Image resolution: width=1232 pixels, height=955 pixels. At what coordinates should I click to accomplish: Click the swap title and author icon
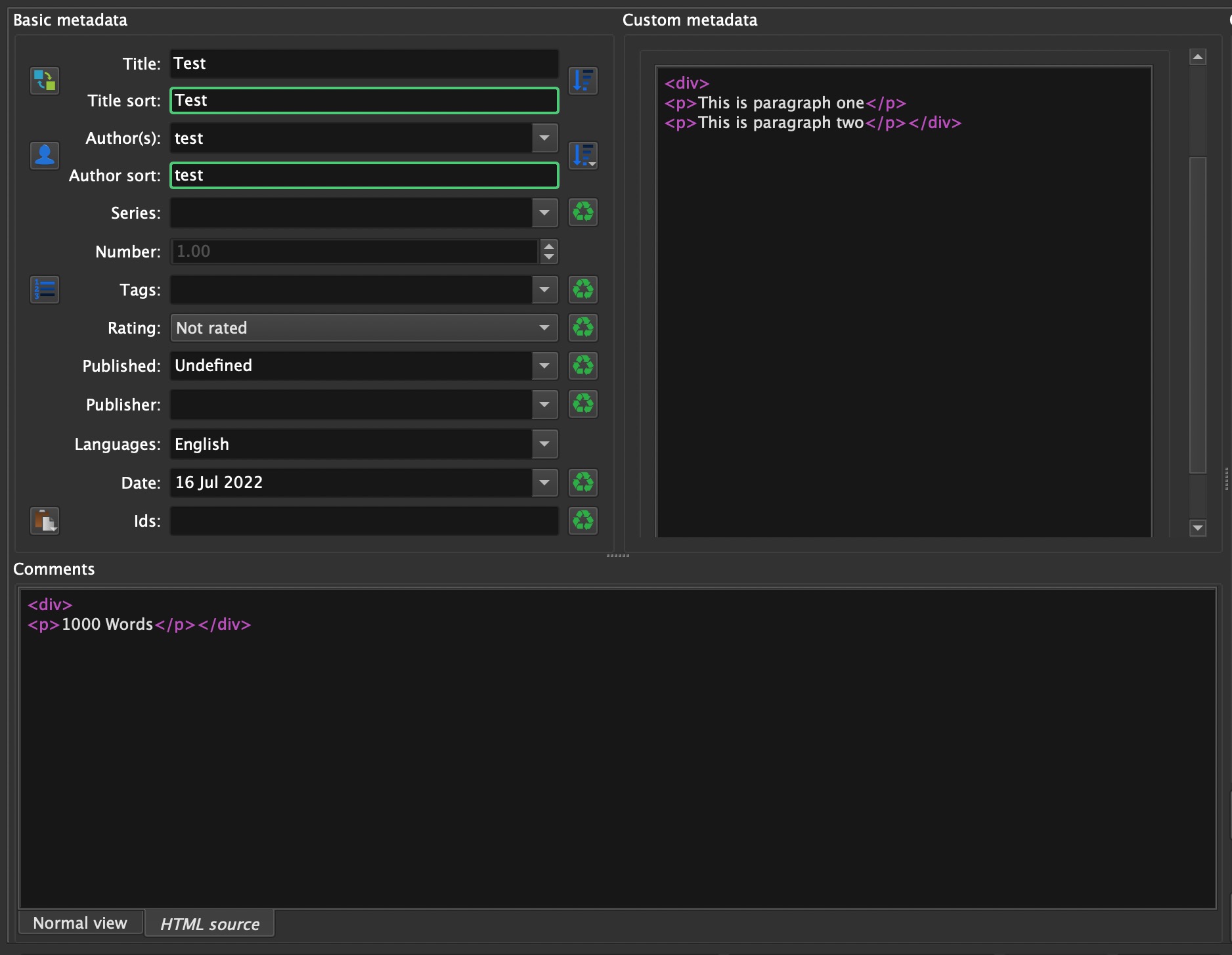click(45, 81)
